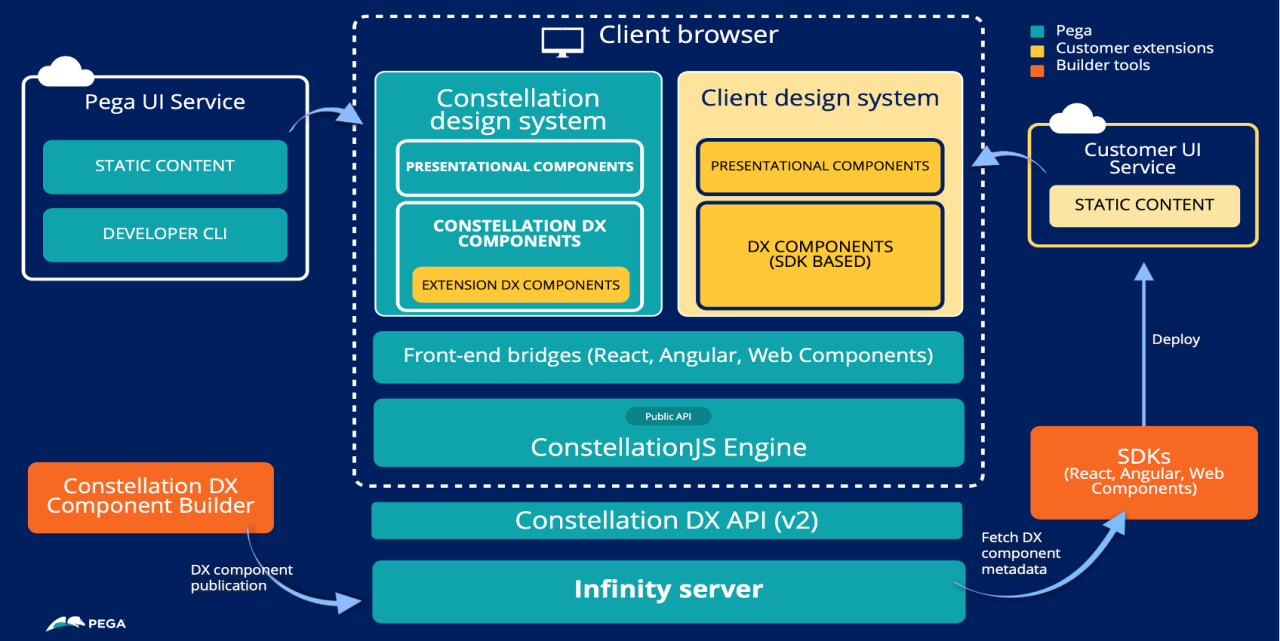Click the "Client browser" title
Image resolution: width=1280 pixels, height=641 pixels.
click(x=688, y=35)
